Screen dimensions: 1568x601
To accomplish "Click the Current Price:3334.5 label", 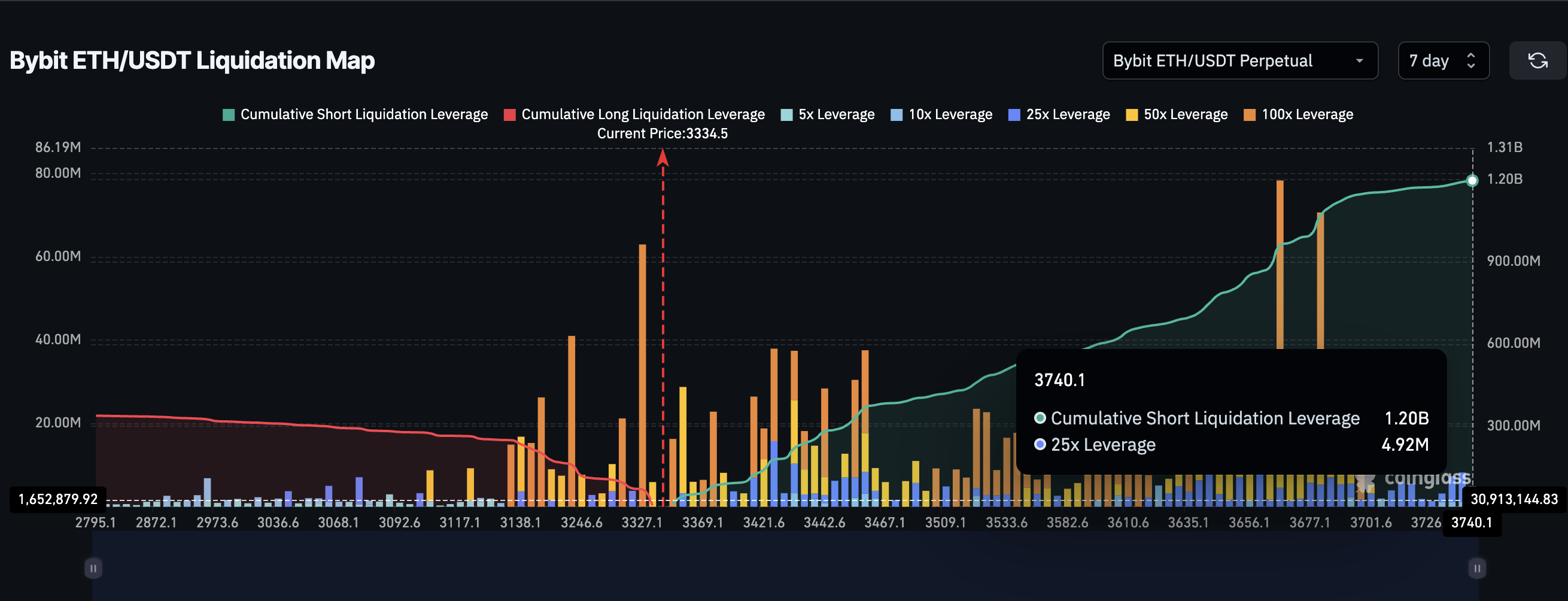I will coord(663,133).
